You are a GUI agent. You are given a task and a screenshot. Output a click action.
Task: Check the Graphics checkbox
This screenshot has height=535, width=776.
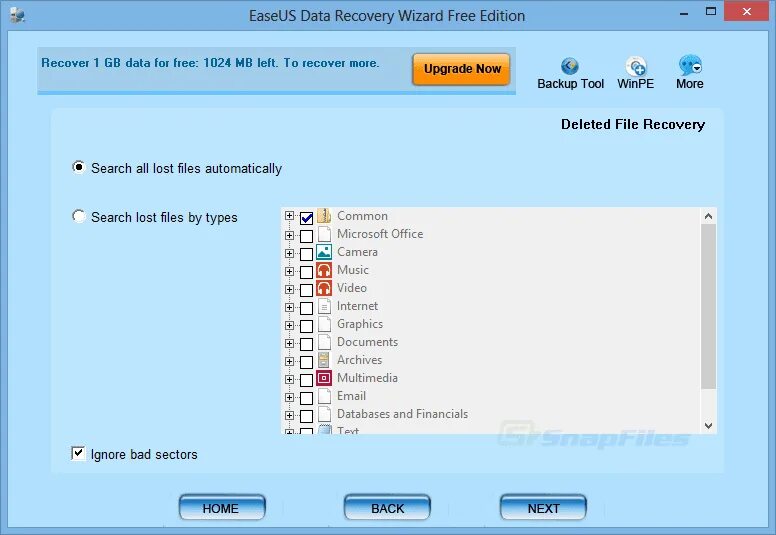click(306, 326)
